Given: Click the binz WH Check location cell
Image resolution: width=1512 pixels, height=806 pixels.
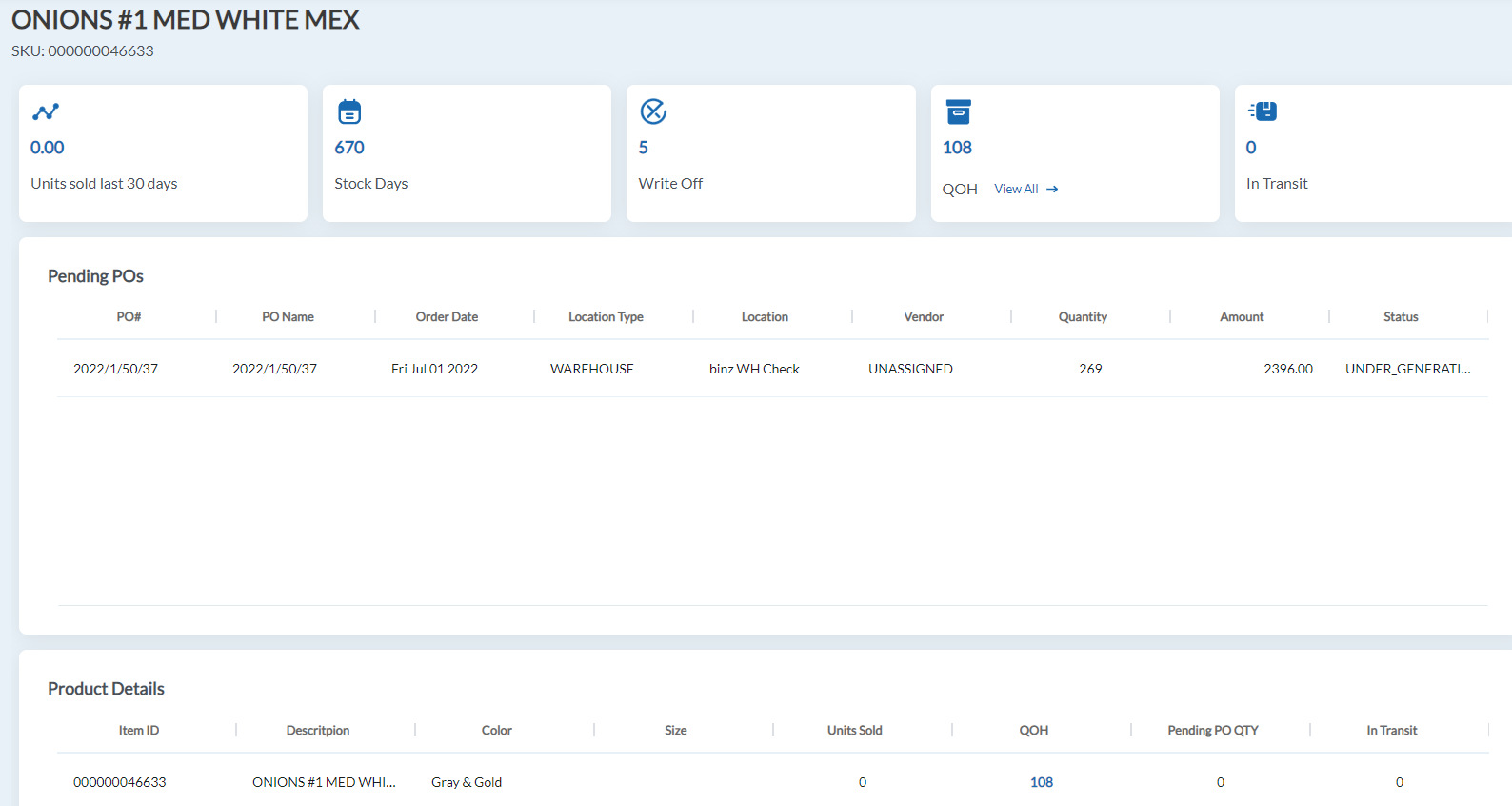Looking at the screenshot, I should [x=754, y=369].
